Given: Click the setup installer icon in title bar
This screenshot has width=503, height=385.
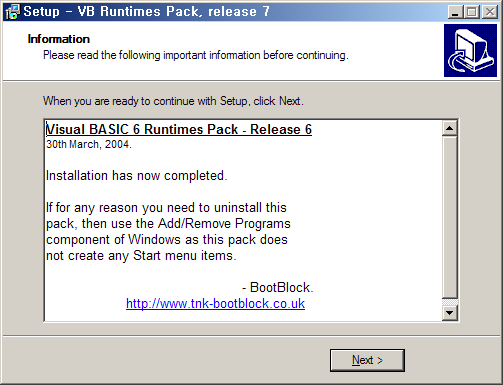Looking at the screenshot, I should tap(13, 12).
